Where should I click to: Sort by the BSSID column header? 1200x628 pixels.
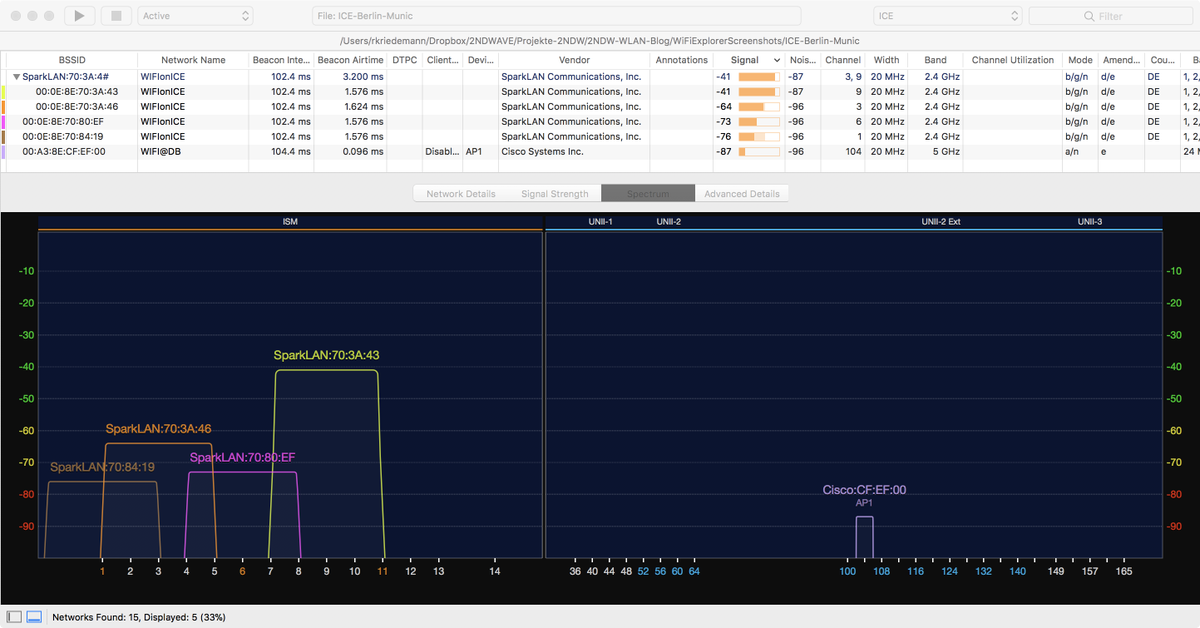point(73,60)
